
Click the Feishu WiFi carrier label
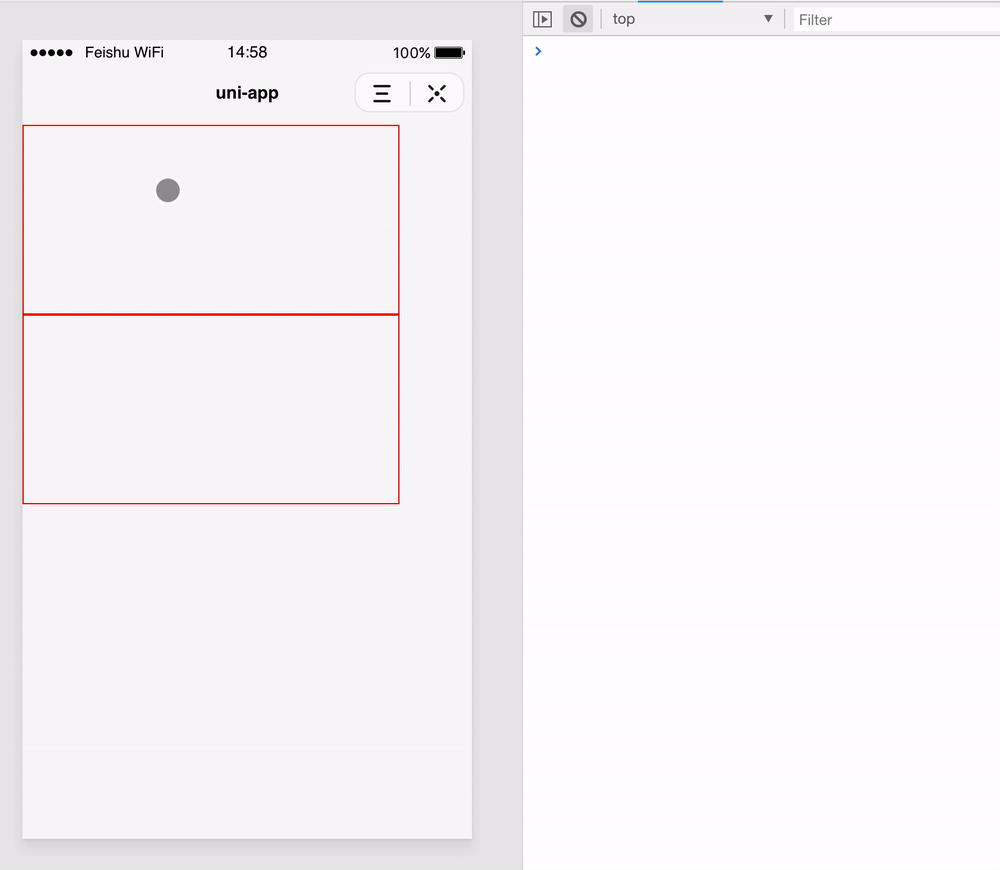pos(124,52)
